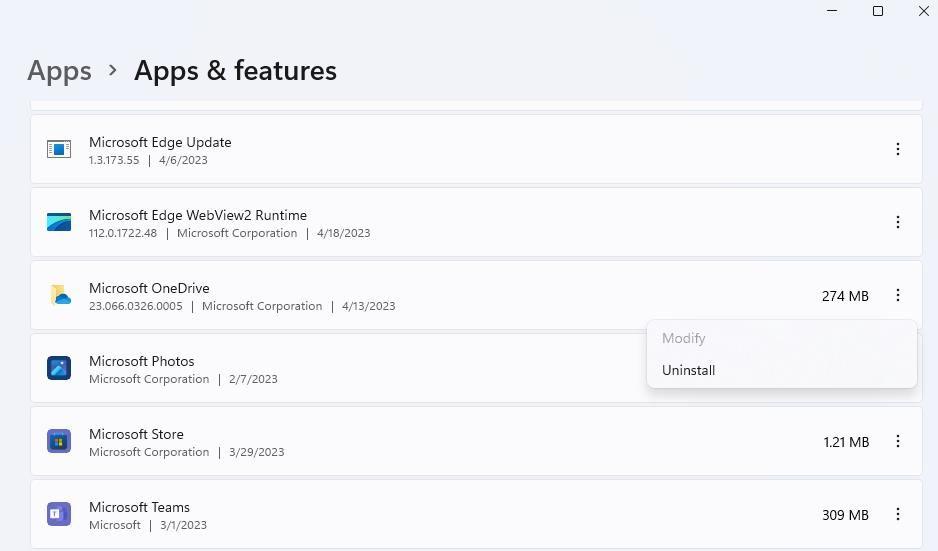Screen dimensions: 938x551
Task: Click the Microsoft Teams app icon
Action: tap(59, 514)
